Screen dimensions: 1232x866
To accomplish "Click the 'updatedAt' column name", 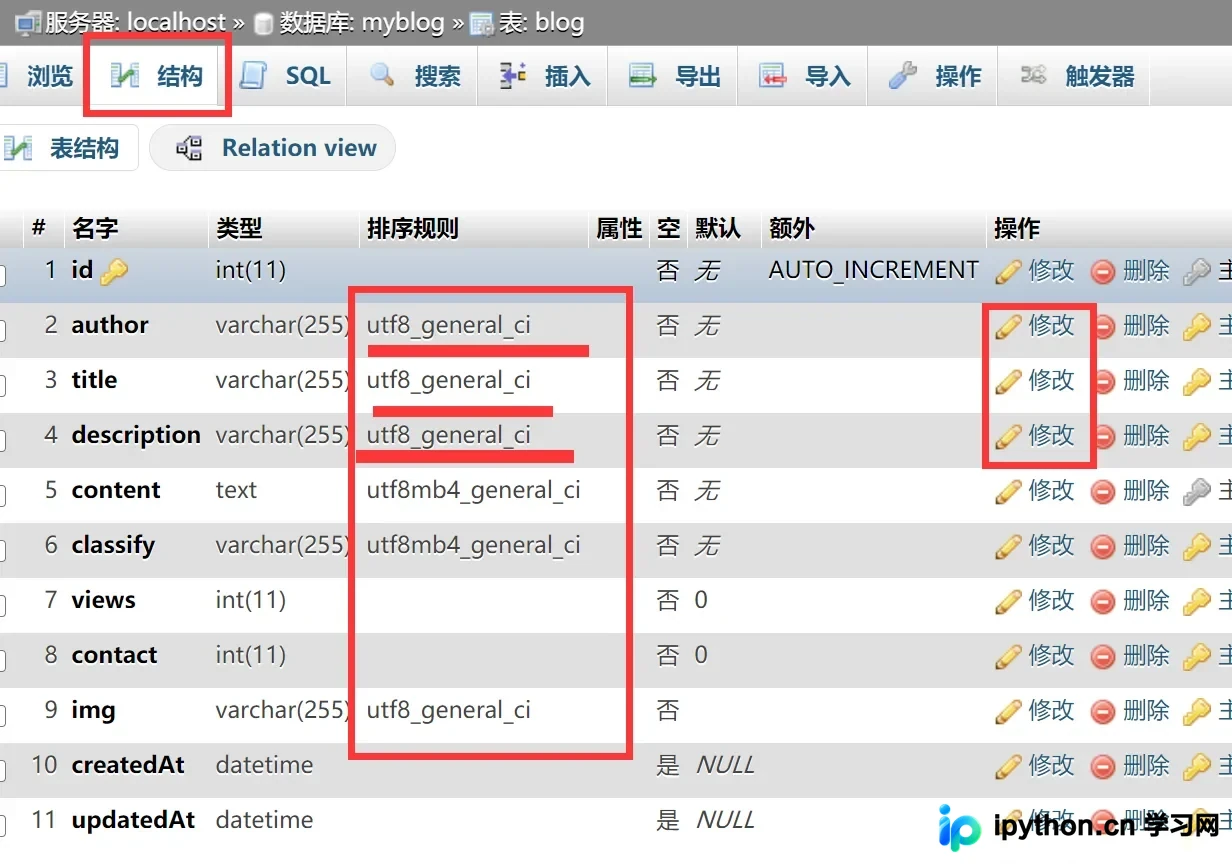I will pos(133,820).
